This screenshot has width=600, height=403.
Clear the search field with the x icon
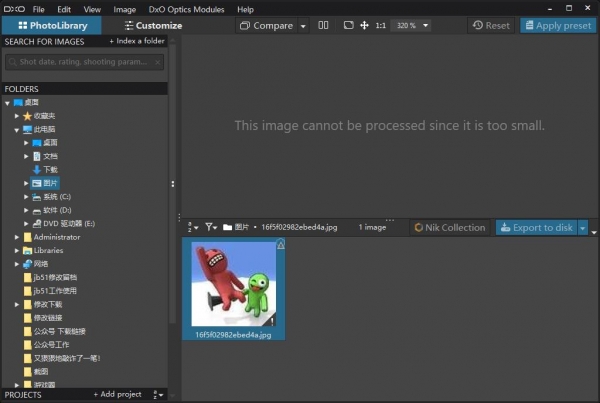coord(157,62)
